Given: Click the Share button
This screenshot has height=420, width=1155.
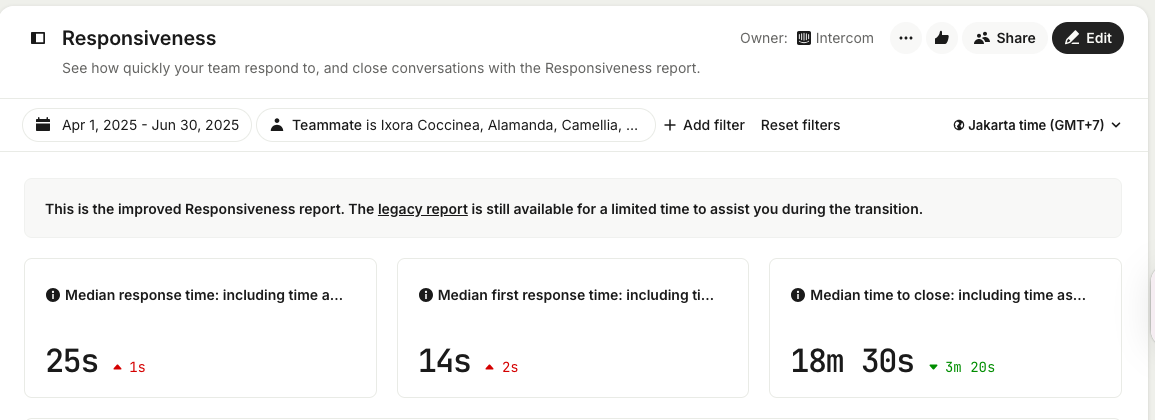Looking at the screenshot, I should coord(1004,38).
